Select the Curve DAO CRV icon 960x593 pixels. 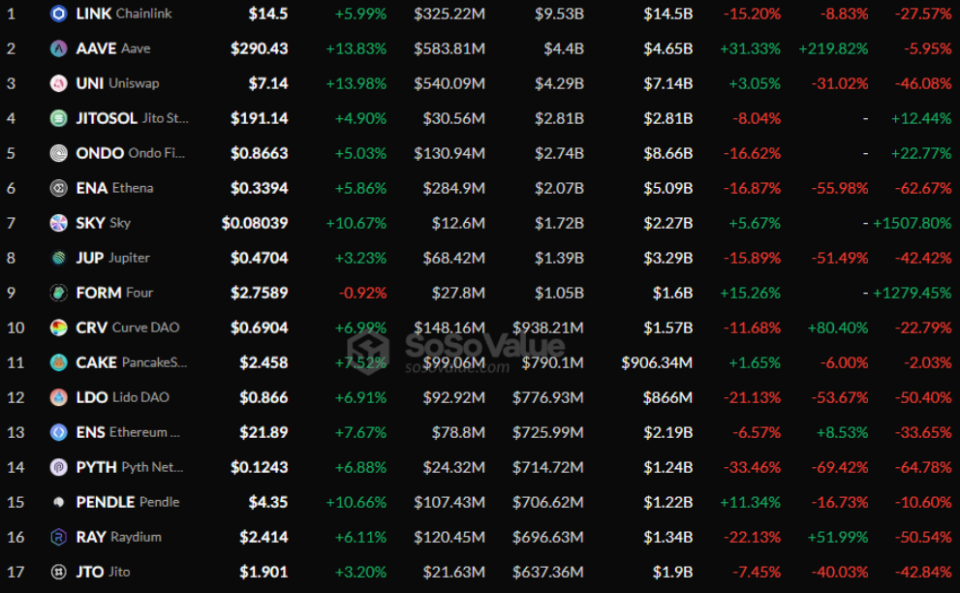pos(58,328)
